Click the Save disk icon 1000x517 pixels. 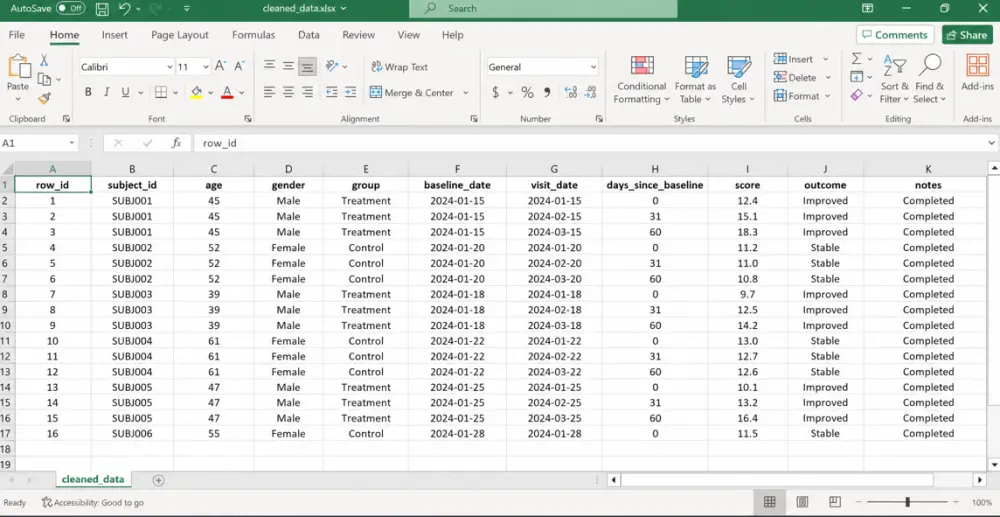click(101, 9)
